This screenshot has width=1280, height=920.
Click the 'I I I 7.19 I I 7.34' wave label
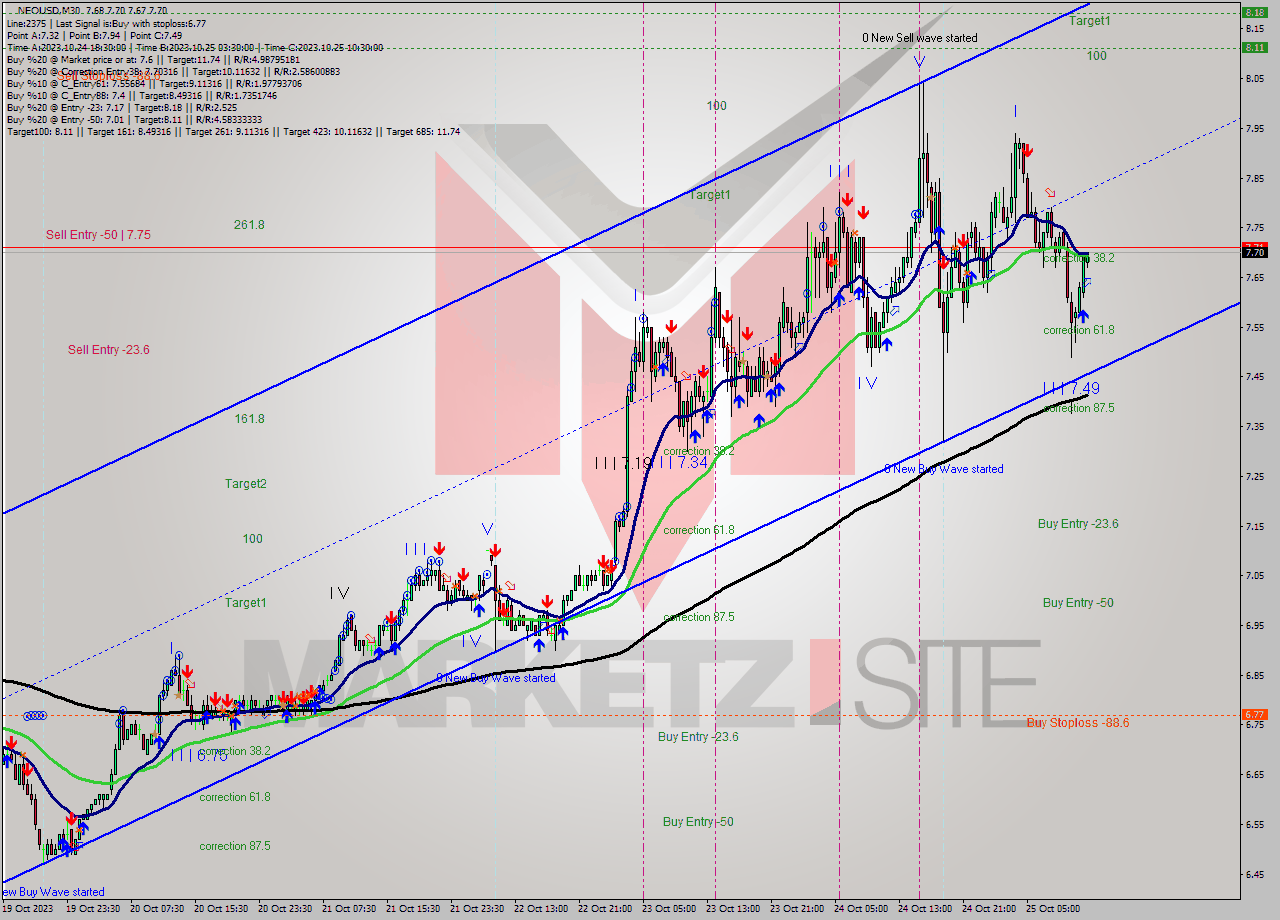(x=651, y=463)
